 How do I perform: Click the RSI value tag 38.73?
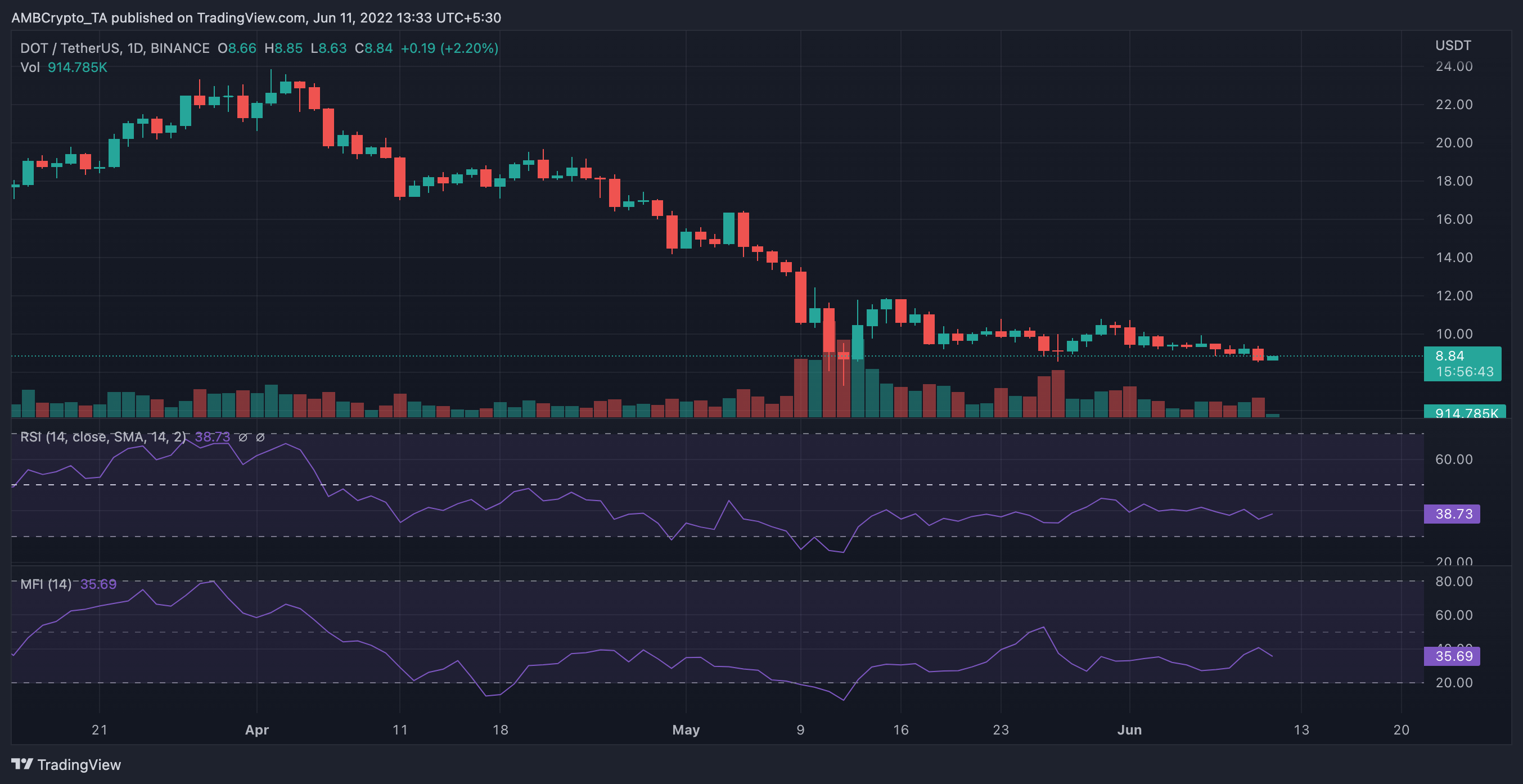click(x=1452, y=513)
